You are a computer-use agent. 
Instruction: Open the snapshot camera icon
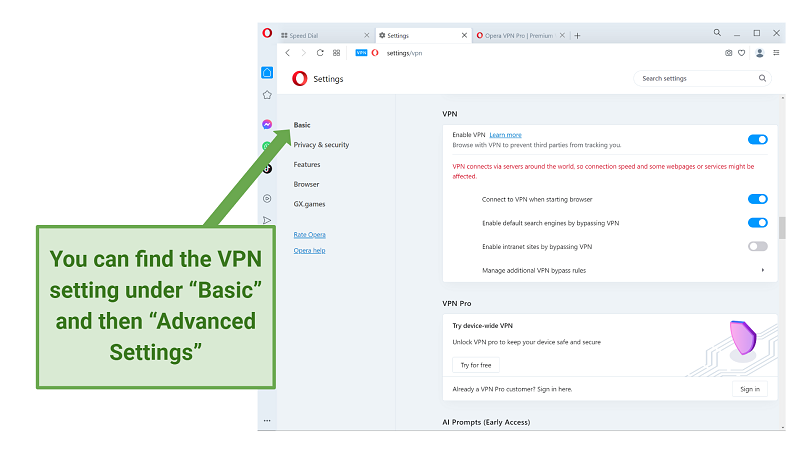point(728,53)
